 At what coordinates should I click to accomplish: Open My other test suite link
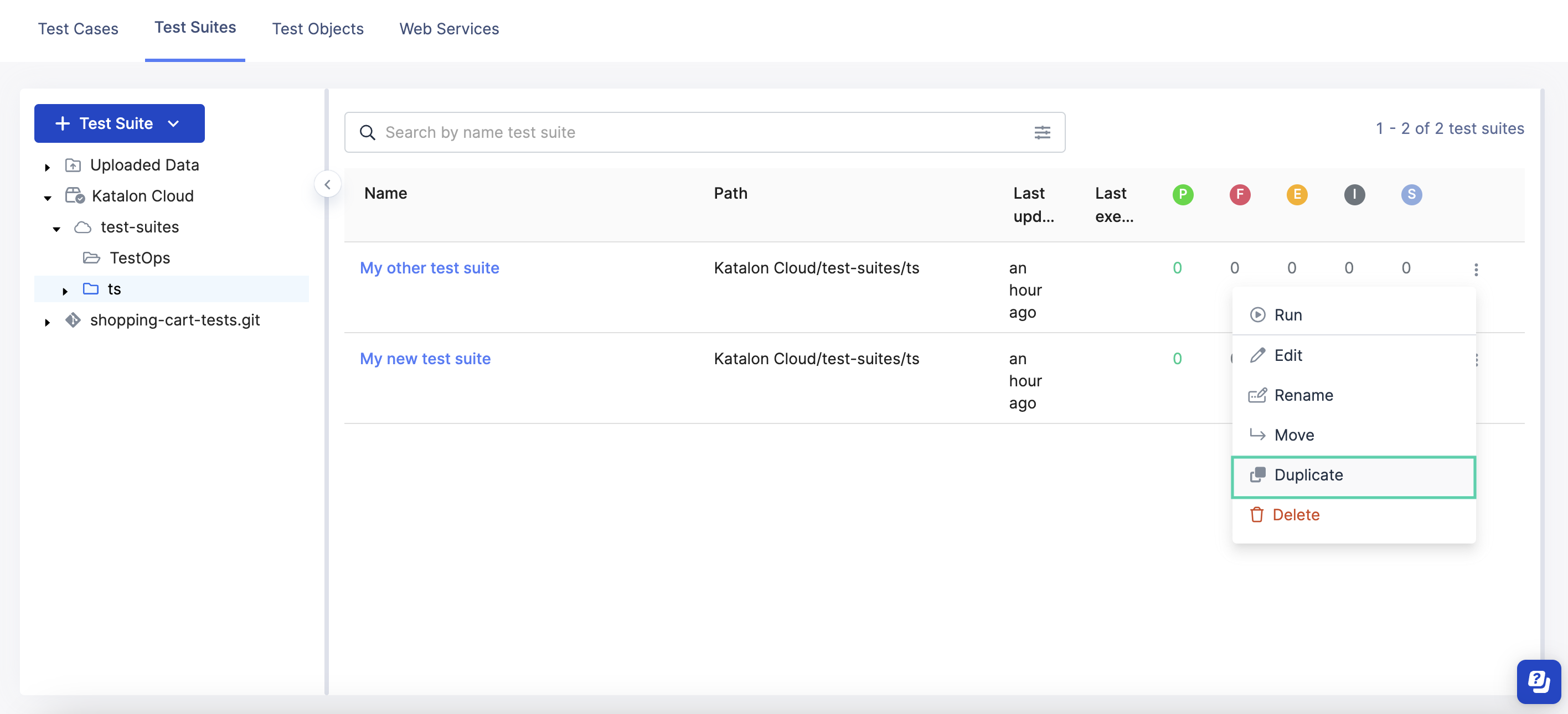point(429,266)
